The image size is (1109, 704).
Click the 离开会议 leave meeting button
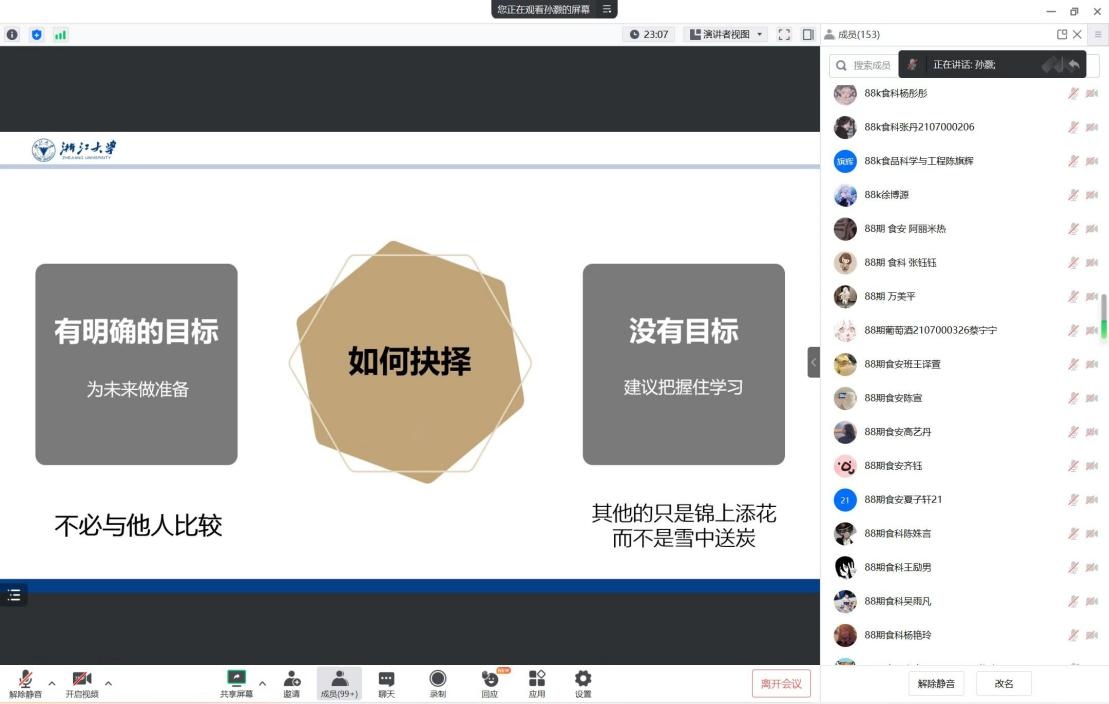click(x=781, y=684)
